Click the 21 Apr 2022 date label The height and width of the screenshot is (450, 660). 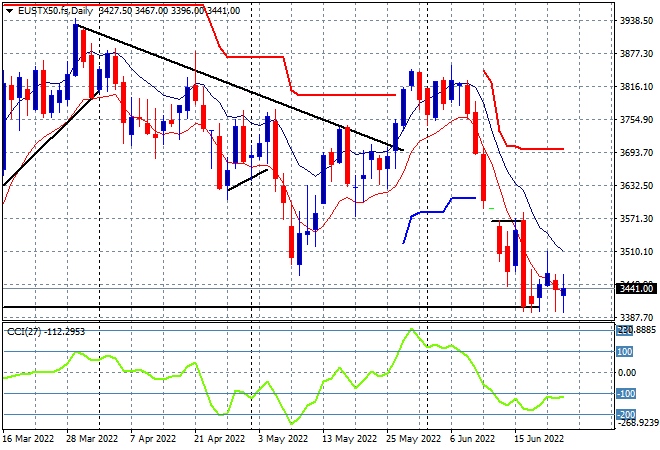pos(219,439)
